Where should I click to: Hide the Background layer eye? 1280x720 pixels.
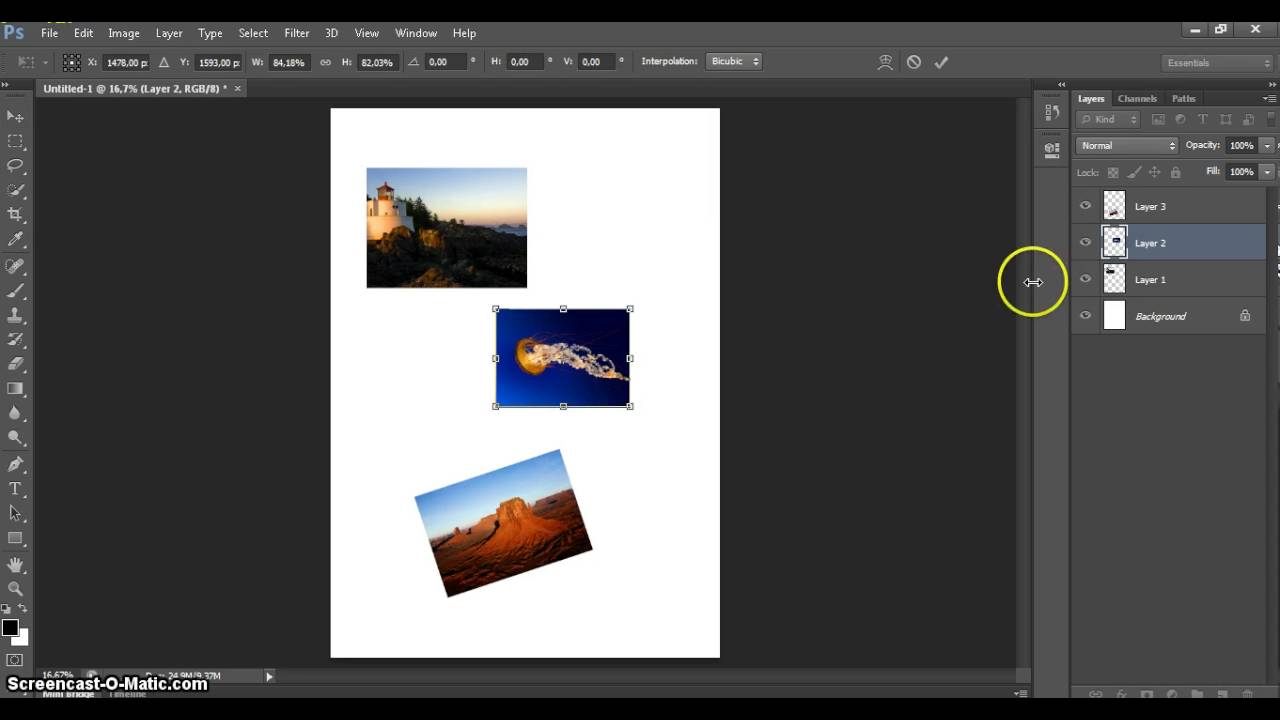[x=1085, y=316]
